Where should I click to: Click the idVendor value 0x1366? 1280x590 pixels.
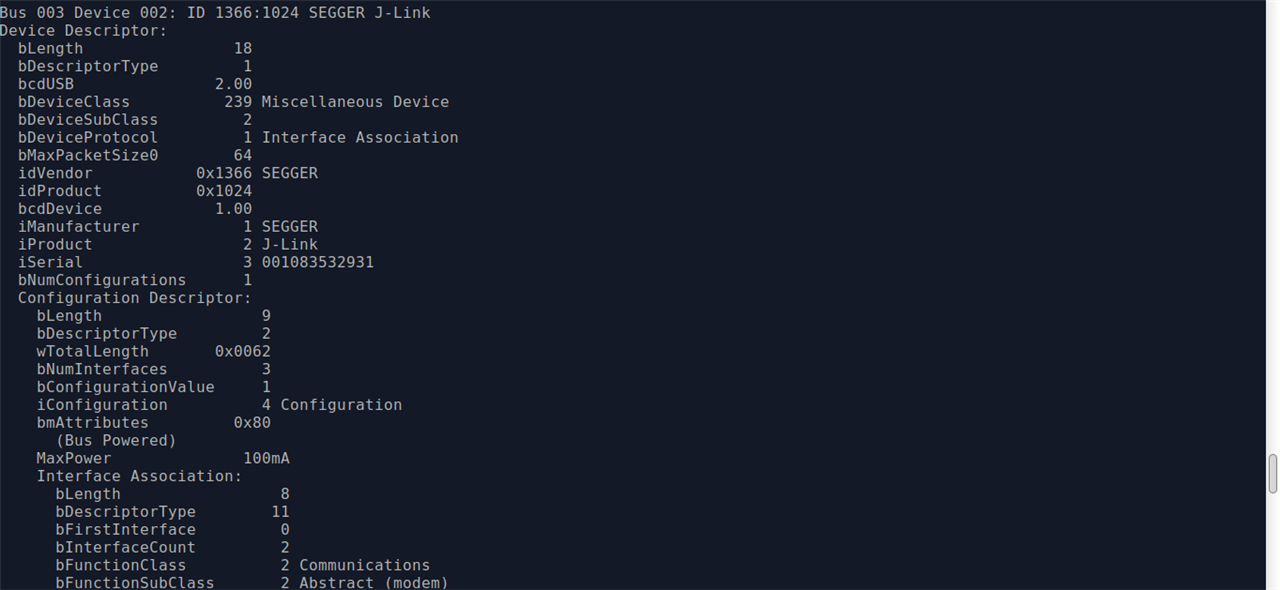[x=224, y=173]
